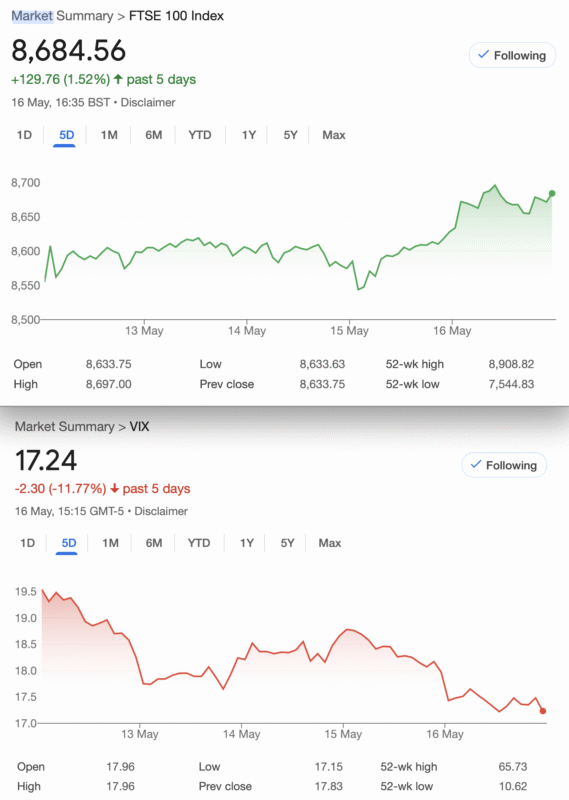Screen dimensions: 569x800
Task: Select Max tab in FTSE 100 chart
Action: [334, 135]
